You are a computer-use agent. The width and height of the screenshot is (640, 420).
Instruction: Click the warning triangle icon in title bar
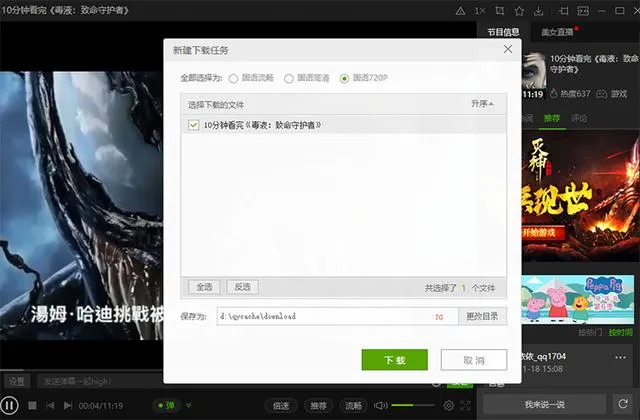tap(460, 11)
